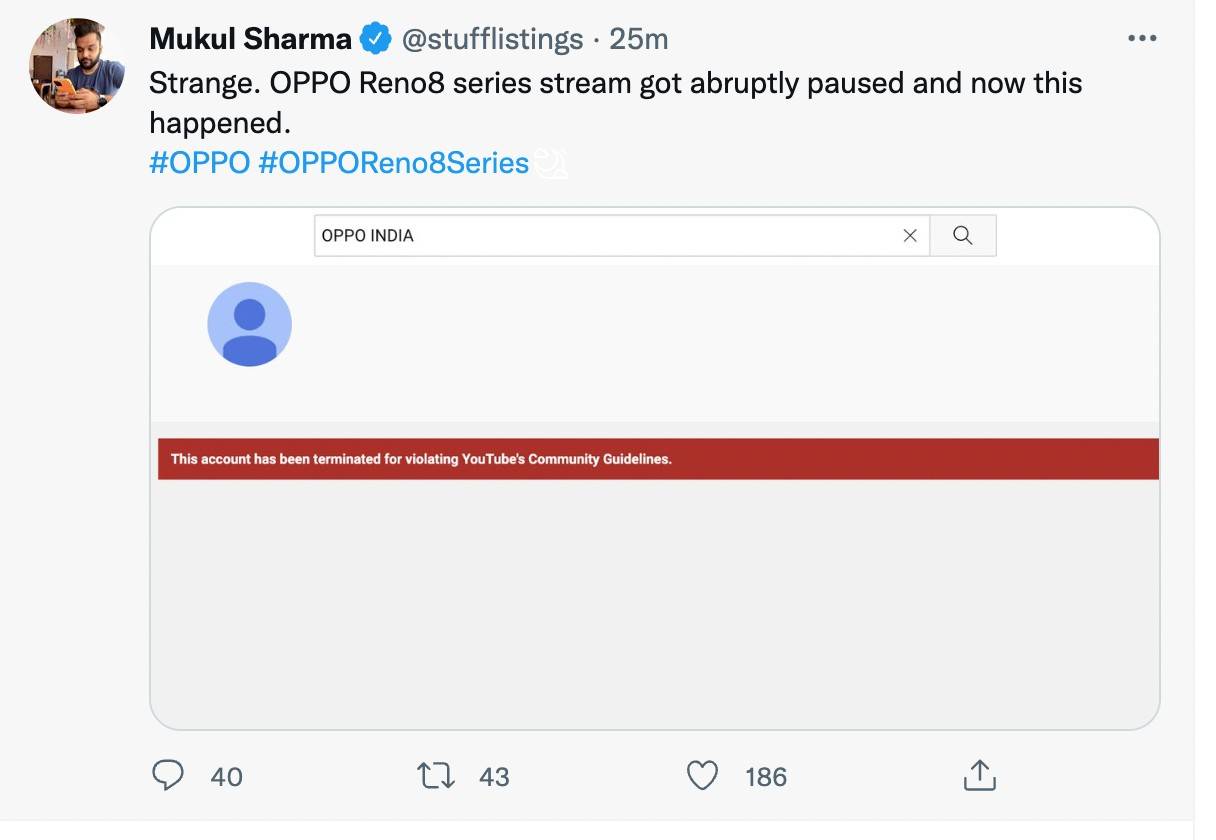The width and height of the screenshot is (1216, 840).
Task: Open the three-dot more options menu
Action: (1142, 37)
